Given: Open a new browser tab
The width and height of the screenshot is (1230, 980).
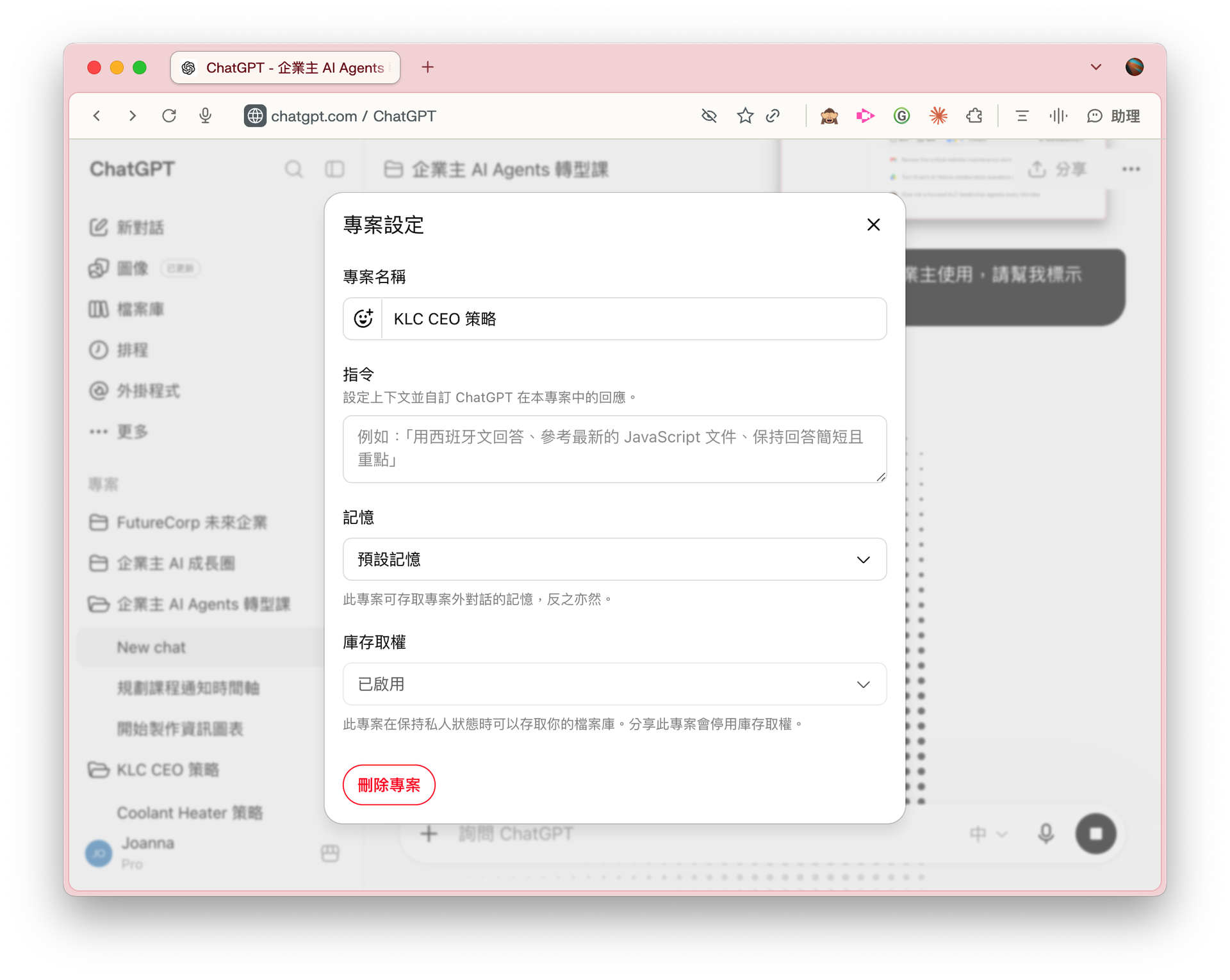Looking at the screenshot, I should [427, 67].
